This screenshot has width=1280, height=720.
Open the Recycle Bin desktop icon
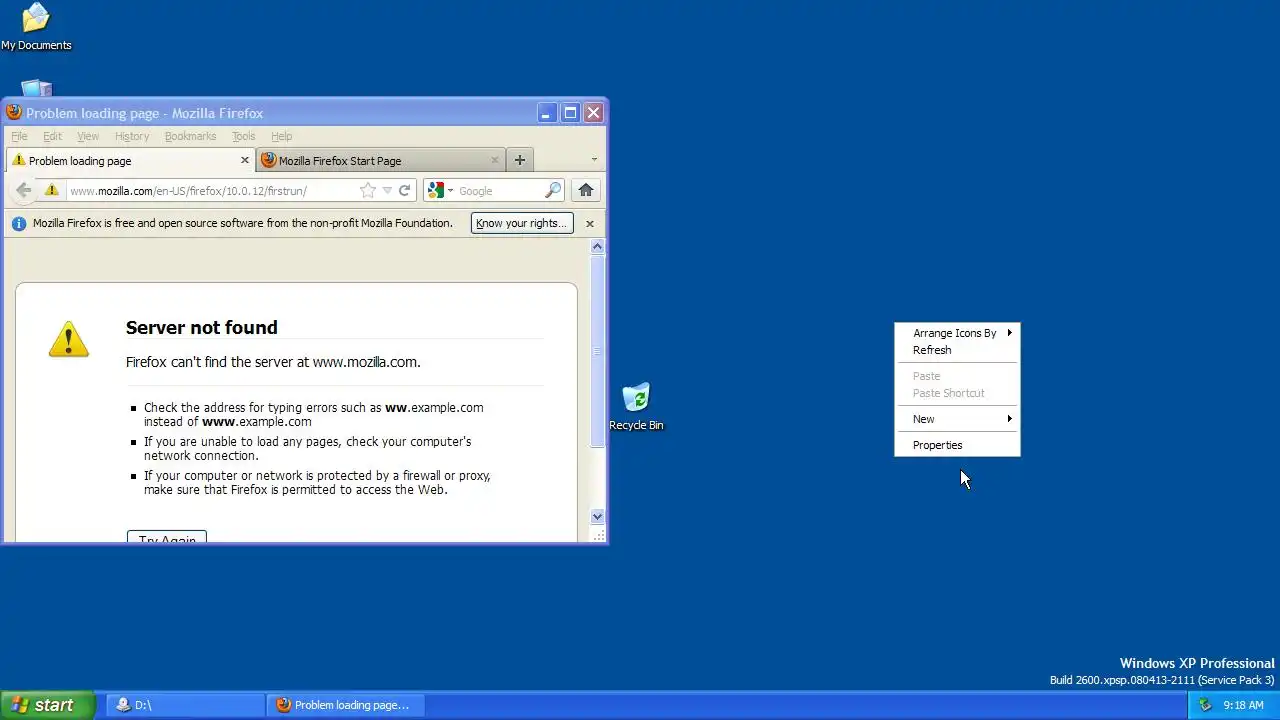636,406
